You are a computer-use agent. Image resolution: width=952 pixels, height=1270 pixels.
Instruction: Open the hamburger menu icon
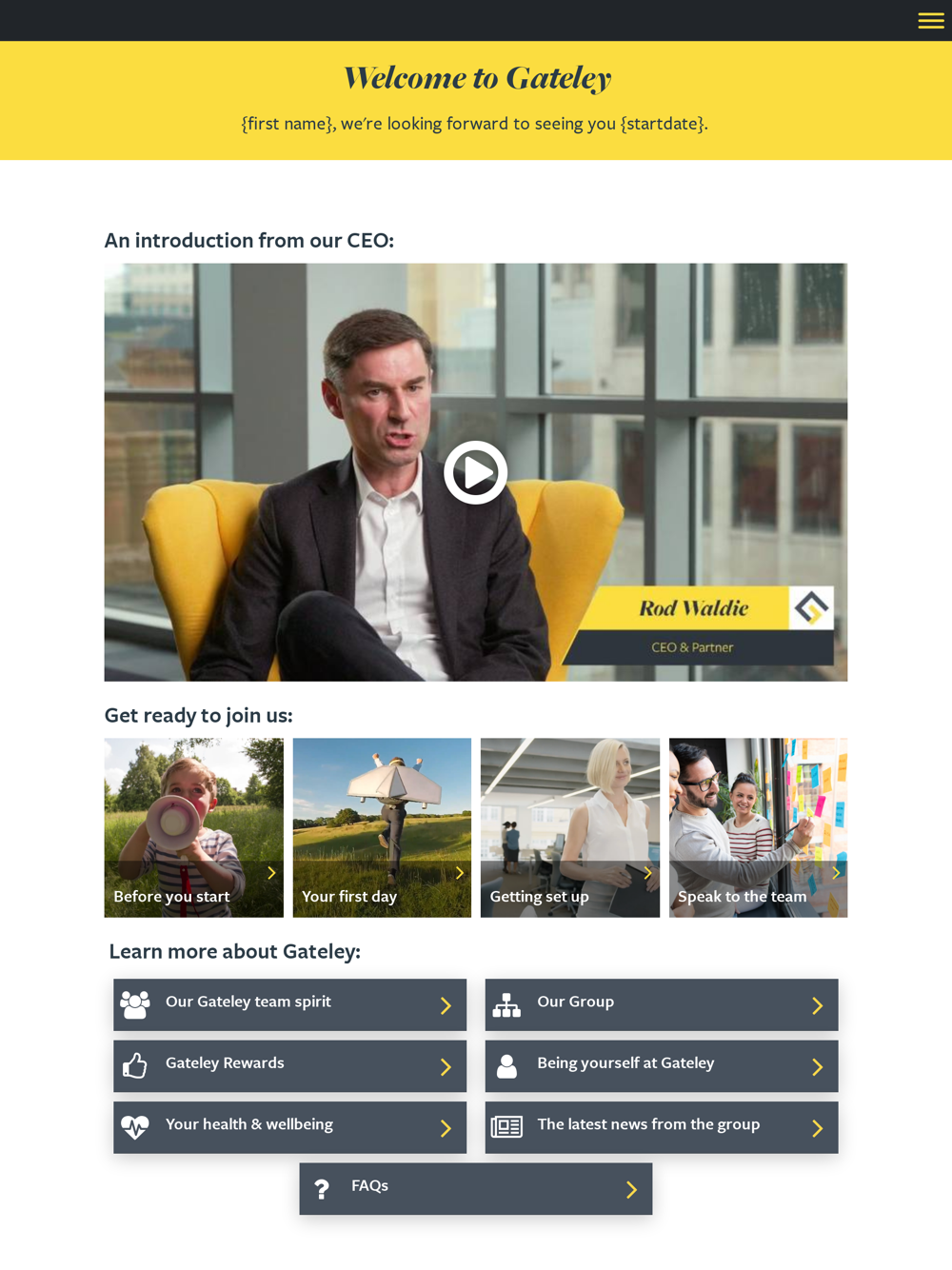pos(930,21)
